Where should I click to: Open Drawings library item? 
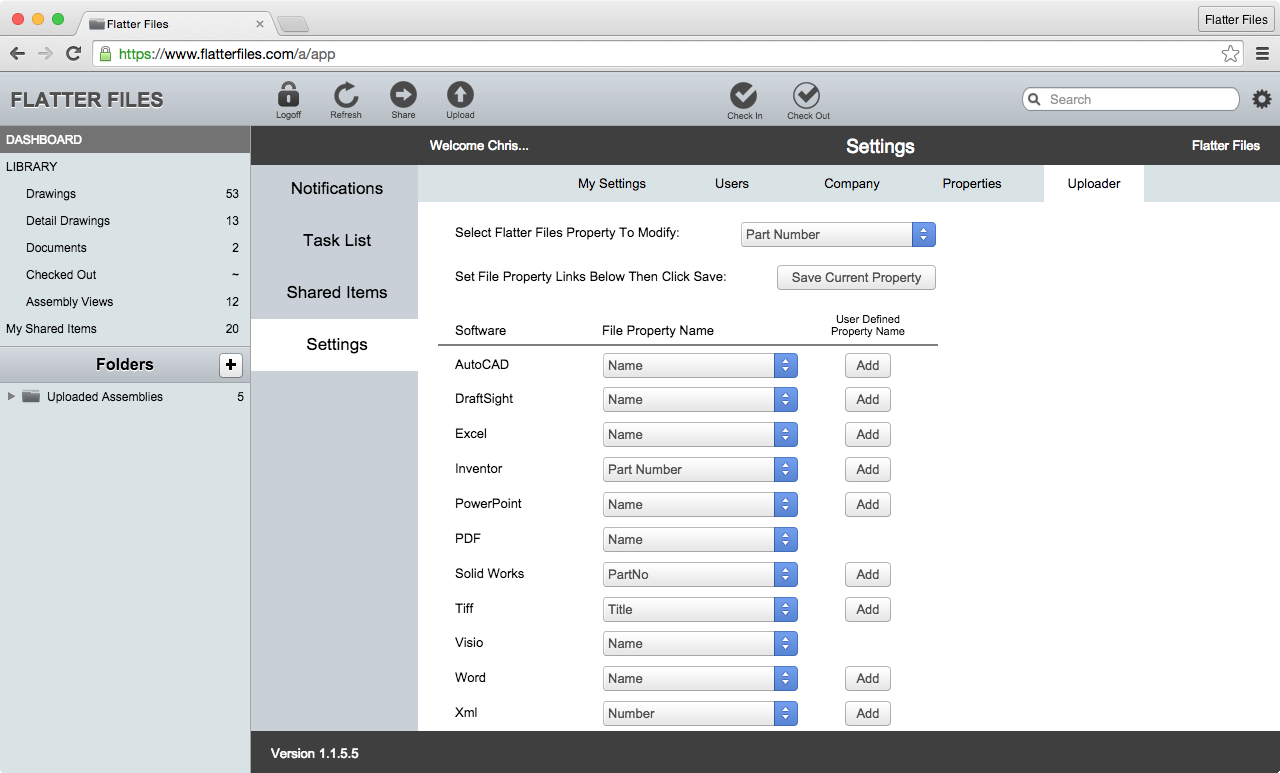[x=125, y=194]
